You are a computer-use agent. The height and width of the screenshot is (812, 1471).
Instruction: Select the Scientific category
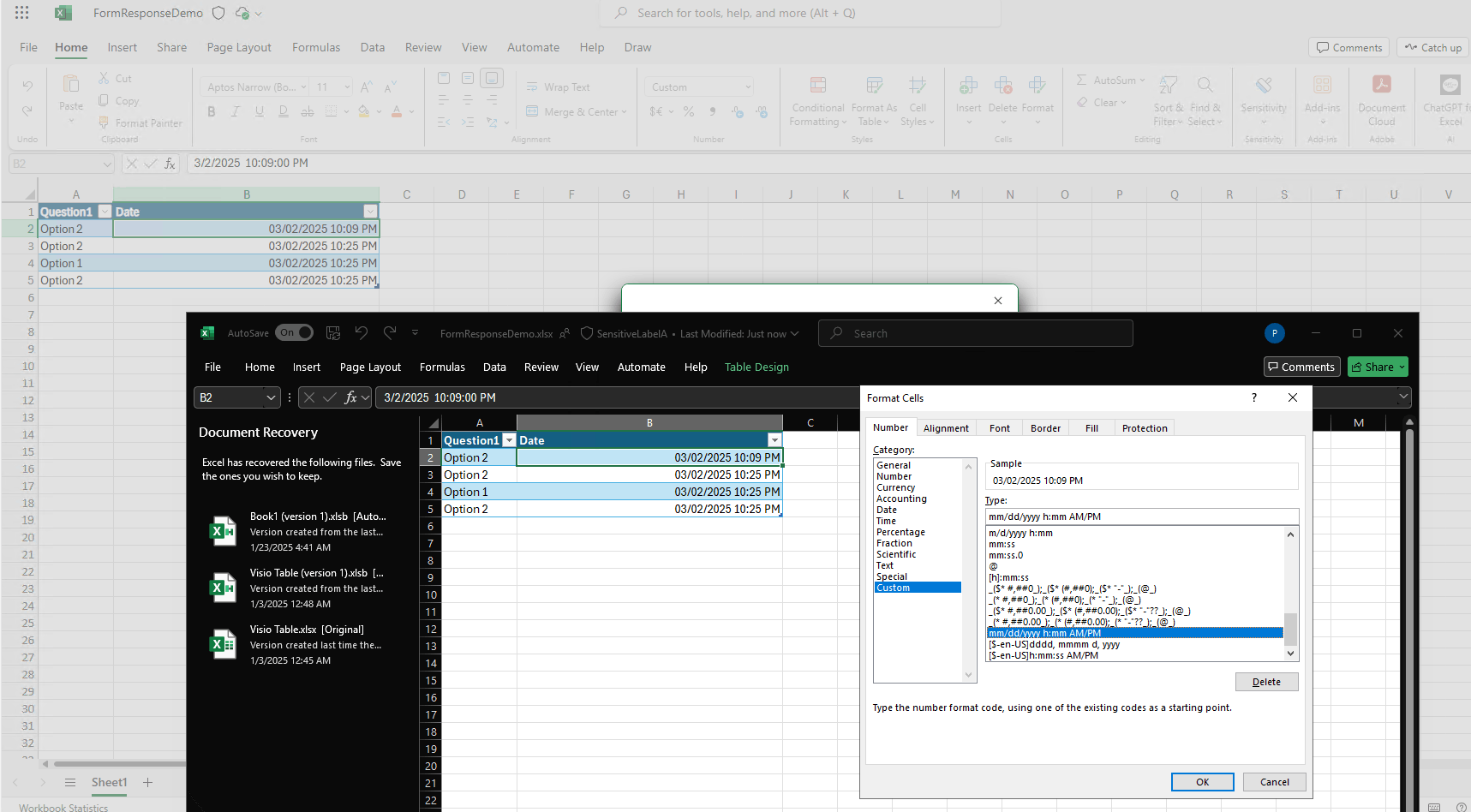896,554
